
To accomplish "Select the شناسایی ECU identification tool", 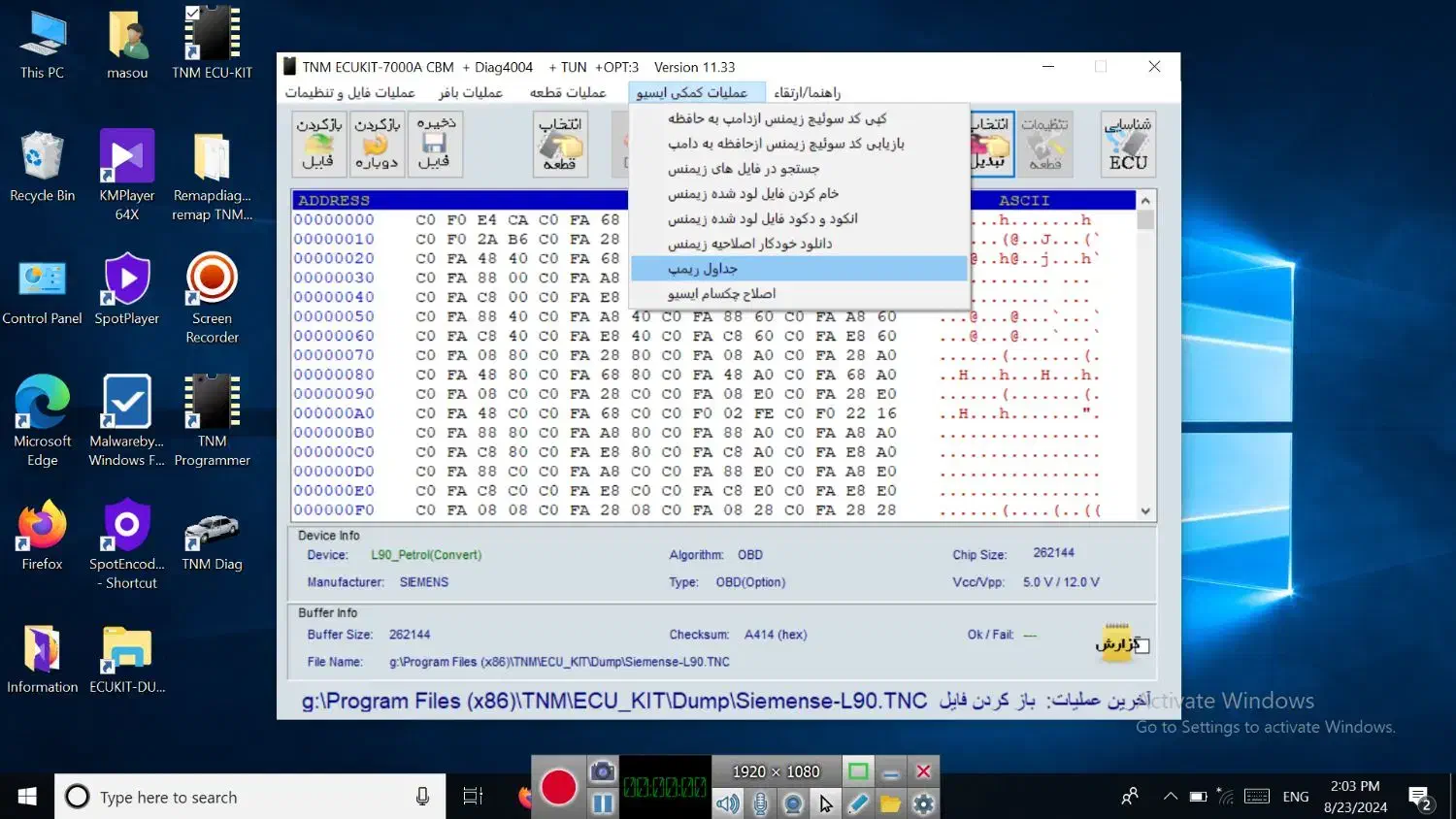I will click(x=1127, y=144).
